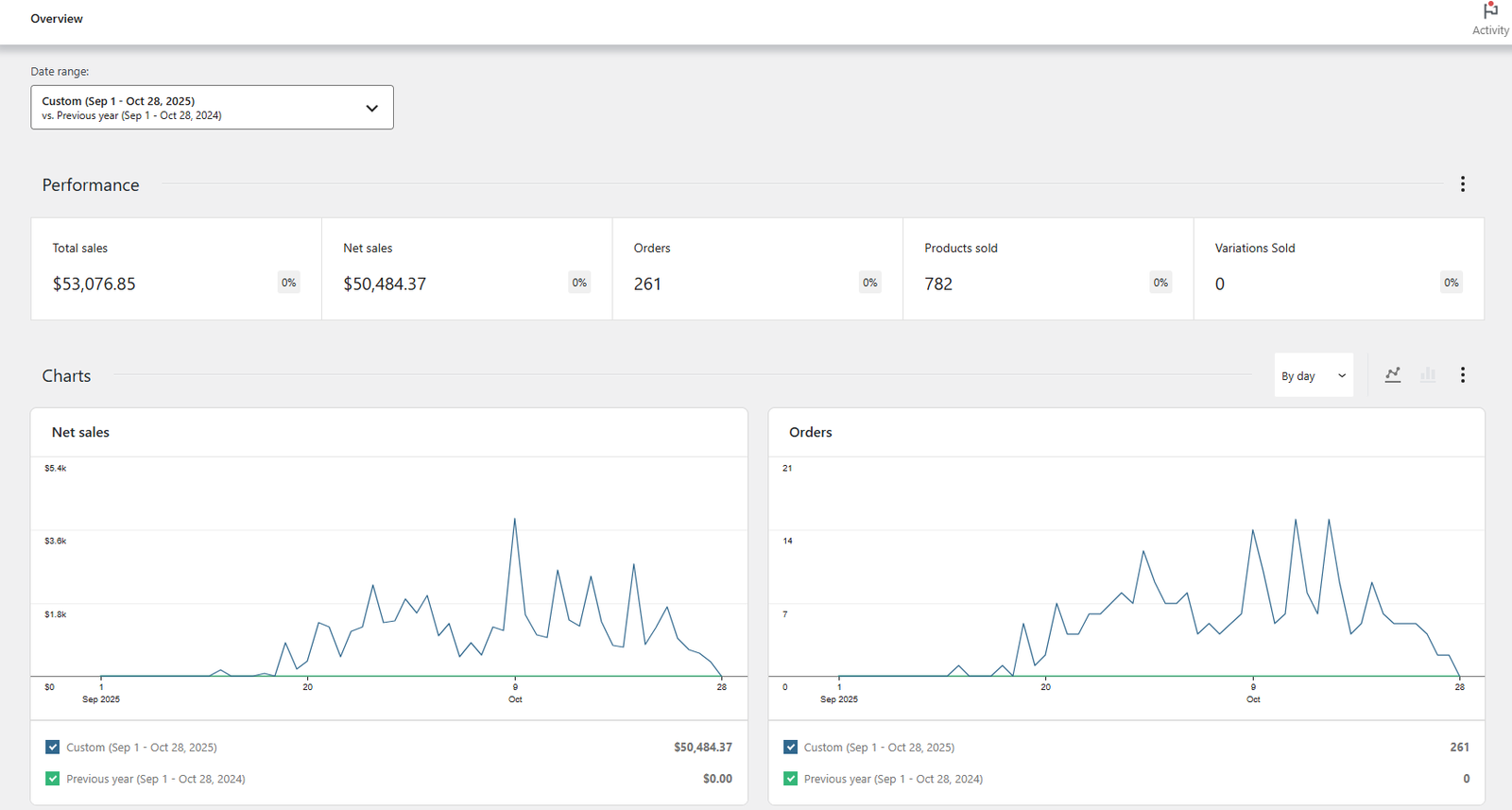The height and width of the screenshot is (810, 1512).
Task: Open Performance section three-dot menu
Action: [1462, 184]
